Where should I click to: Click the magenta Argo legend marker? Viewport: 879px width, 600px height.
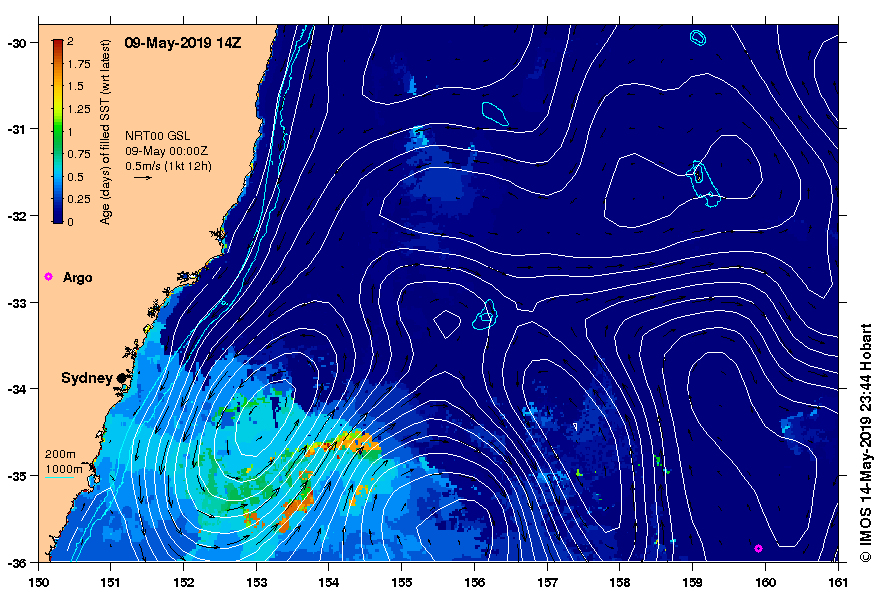(48, 276)
